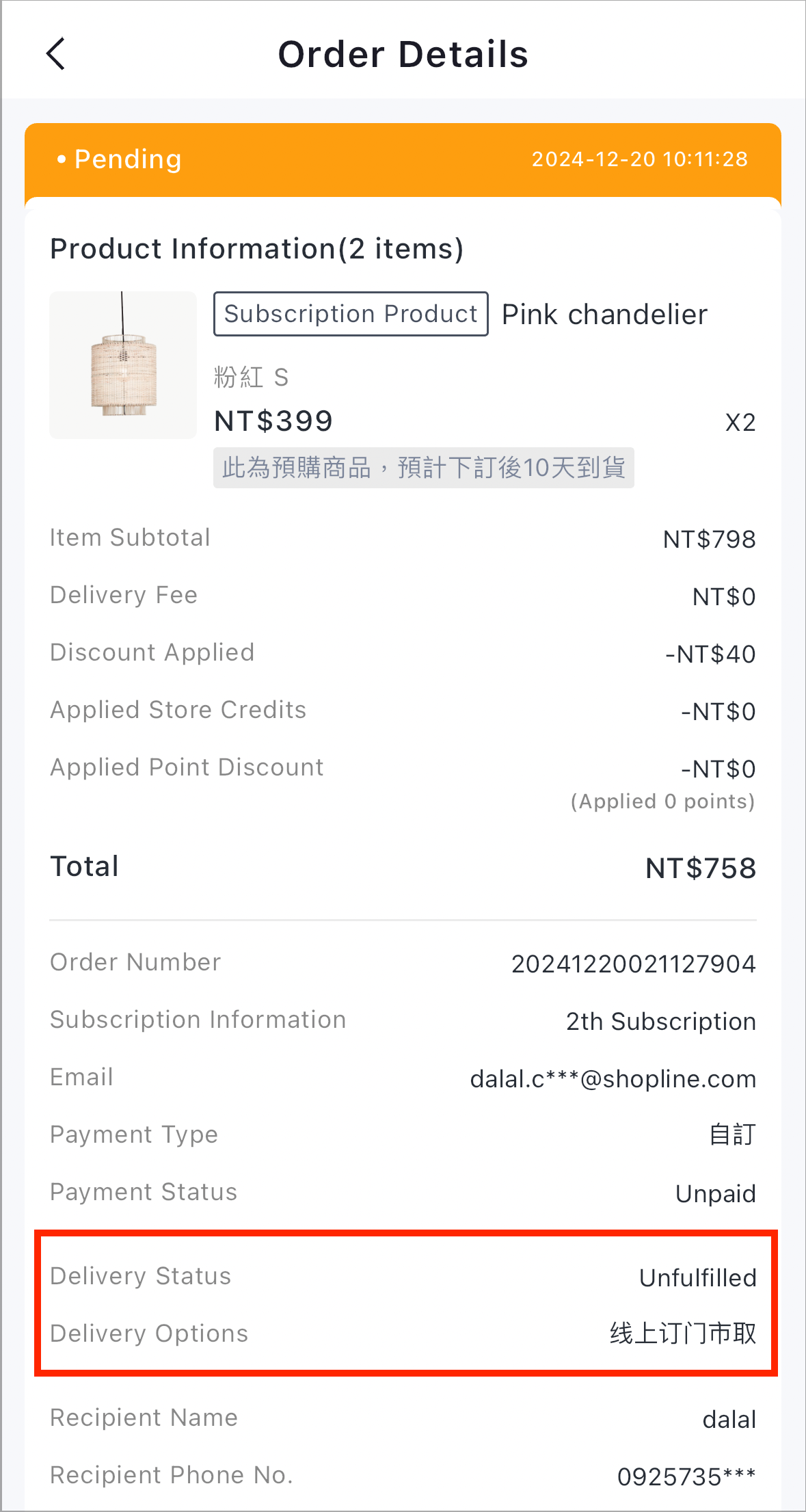This screenshot has width=806, height=1512.
Task: Tap the Unfulfilled delivery status value
Action: [x=698, y=1277]
